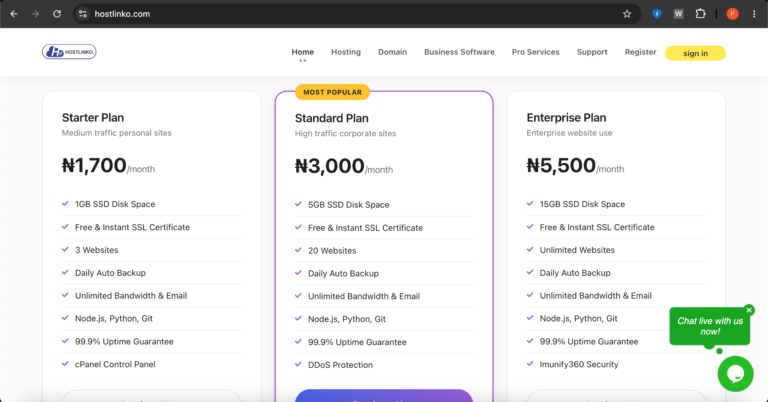Screen dimensions: 768x402
Task: Click the hostlinko.com address bar
Action: click(357, 14)
